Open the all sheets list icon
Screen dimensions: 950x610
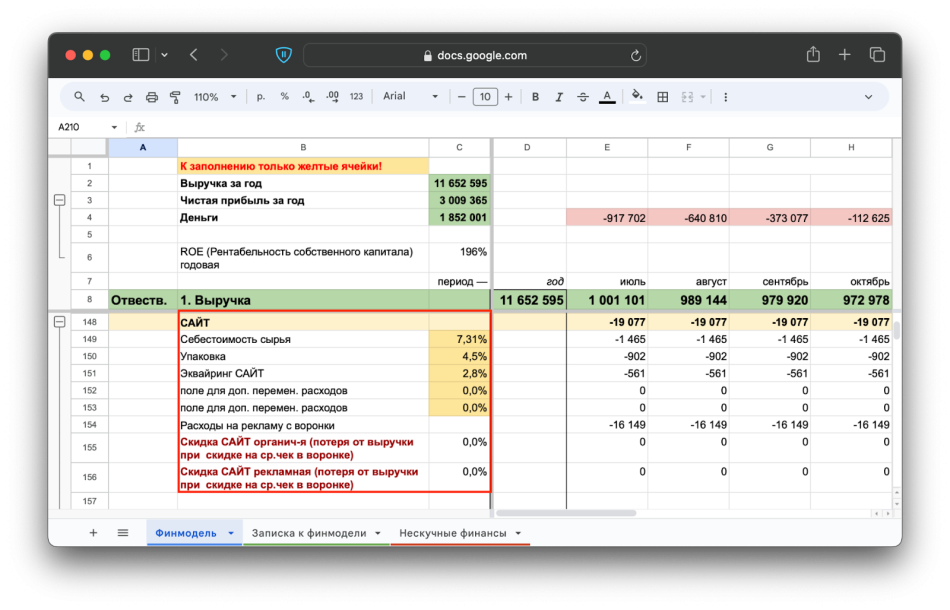123,533
